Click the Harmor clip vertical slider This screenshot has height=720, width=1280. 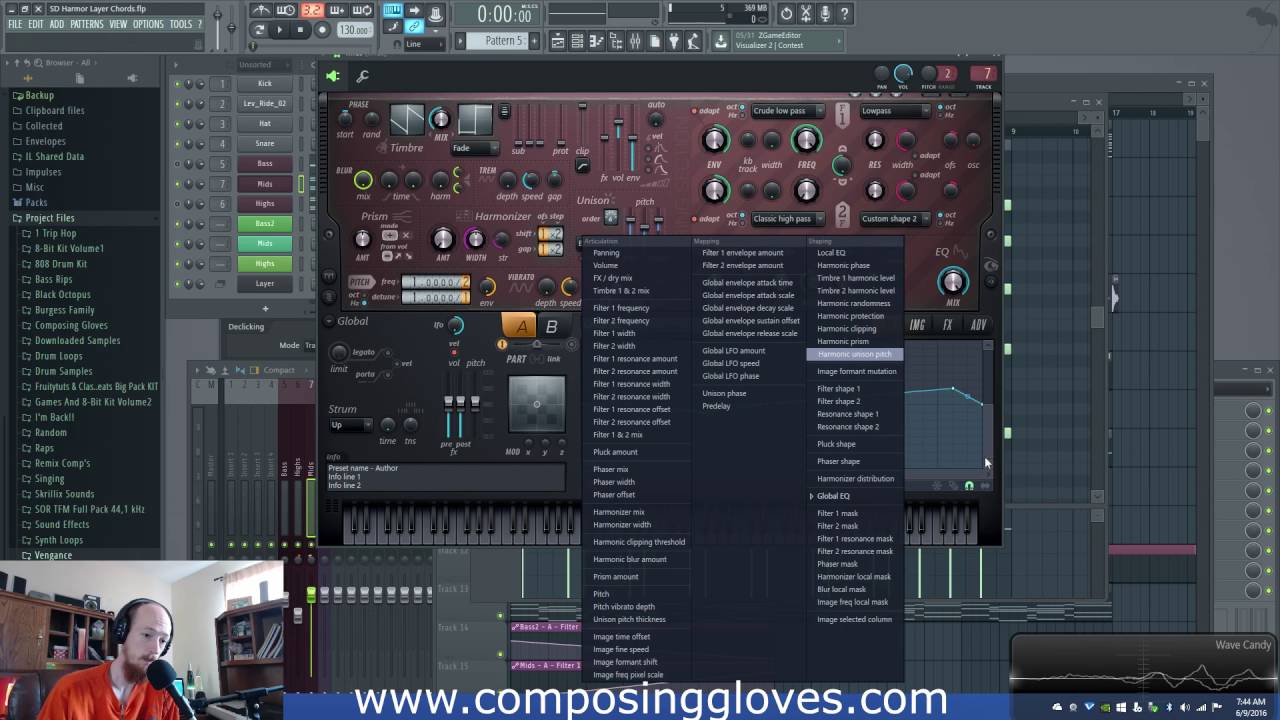582,122
